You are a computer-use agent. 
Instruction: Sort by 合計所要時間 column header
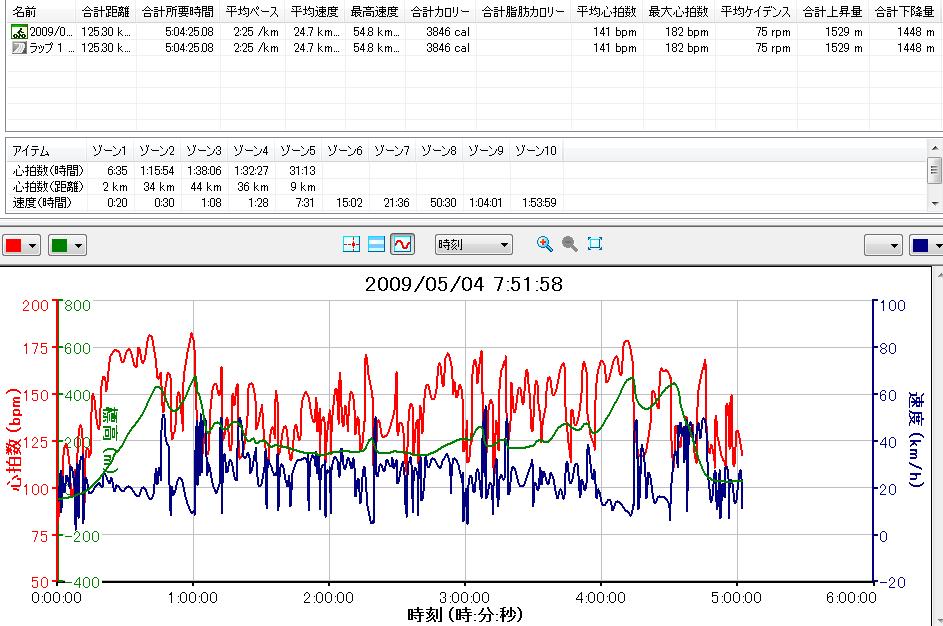click(x=178, y=11)
